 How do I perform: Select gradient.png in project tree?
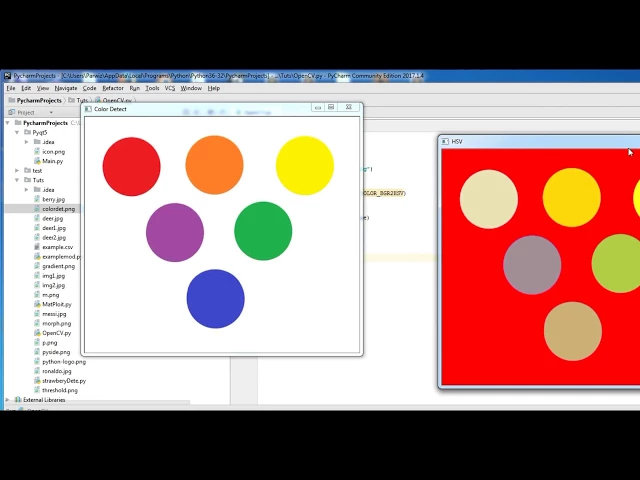pos(58,266)
